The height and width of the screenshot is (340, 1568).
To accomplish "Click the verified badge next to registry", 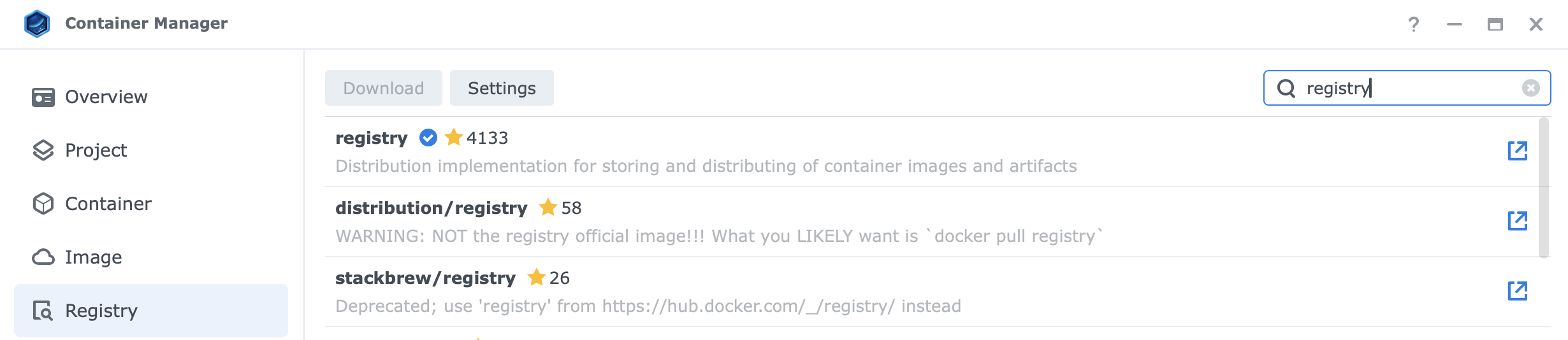I will point(428,138).
